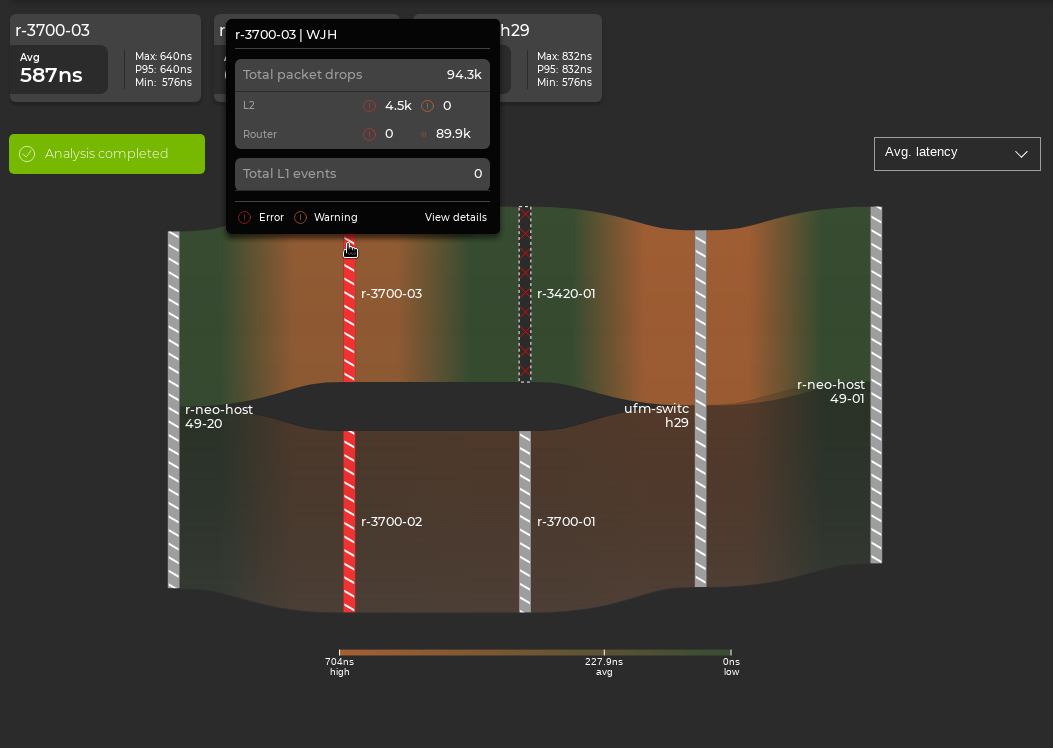Click the orange Warning legend icon in tooltip
Image resolution: width=1053 pixels, height=748 pixels.
point(301,217)
